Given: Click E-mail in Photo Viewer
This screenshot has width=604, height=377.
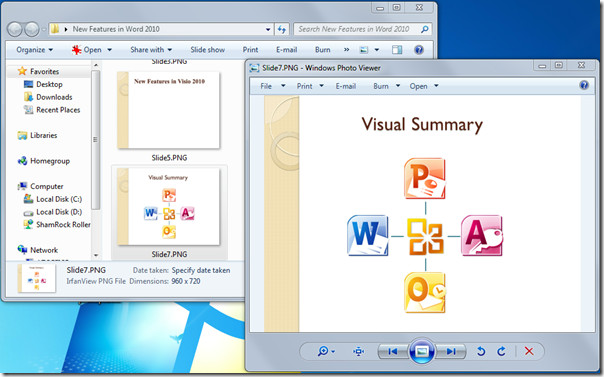Looking at the screenshot, I should [x=346, y=86].
